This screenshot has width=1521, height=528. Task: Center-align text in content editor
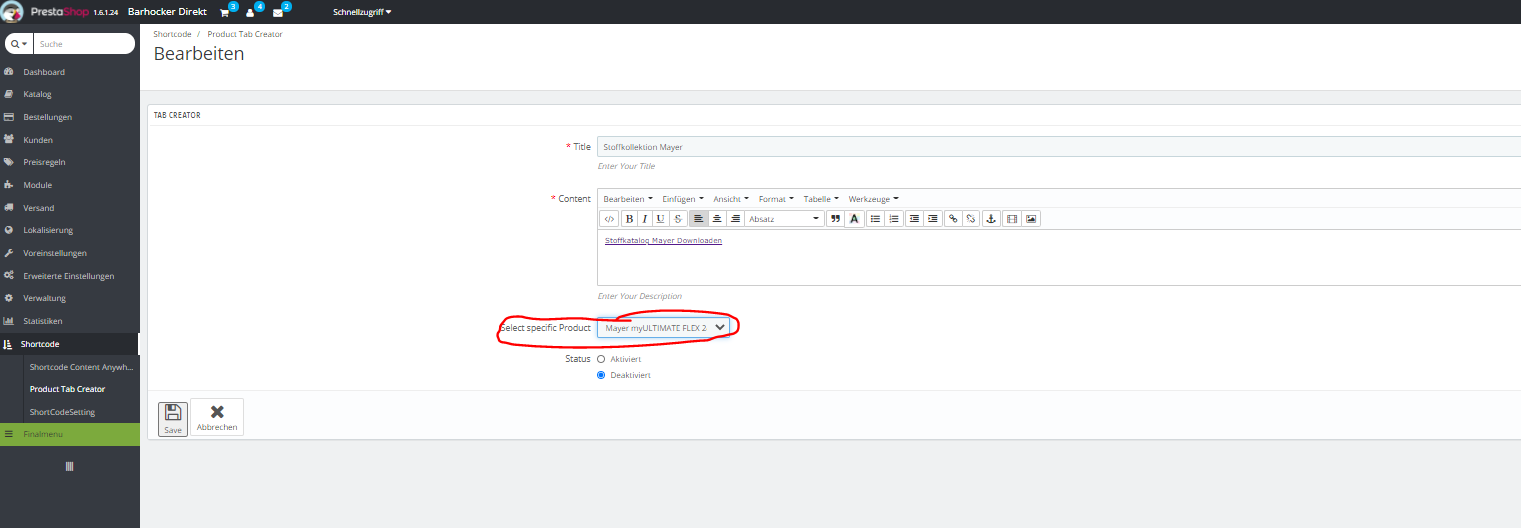tap(717, 218)
